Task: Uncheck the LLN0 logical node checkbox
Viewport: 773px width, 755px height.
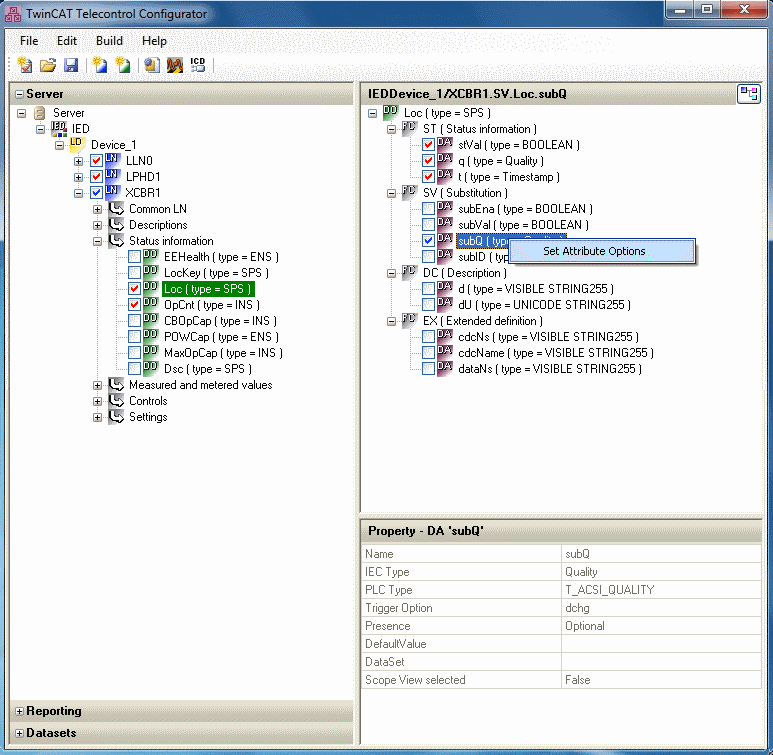Action: (97, 161)
